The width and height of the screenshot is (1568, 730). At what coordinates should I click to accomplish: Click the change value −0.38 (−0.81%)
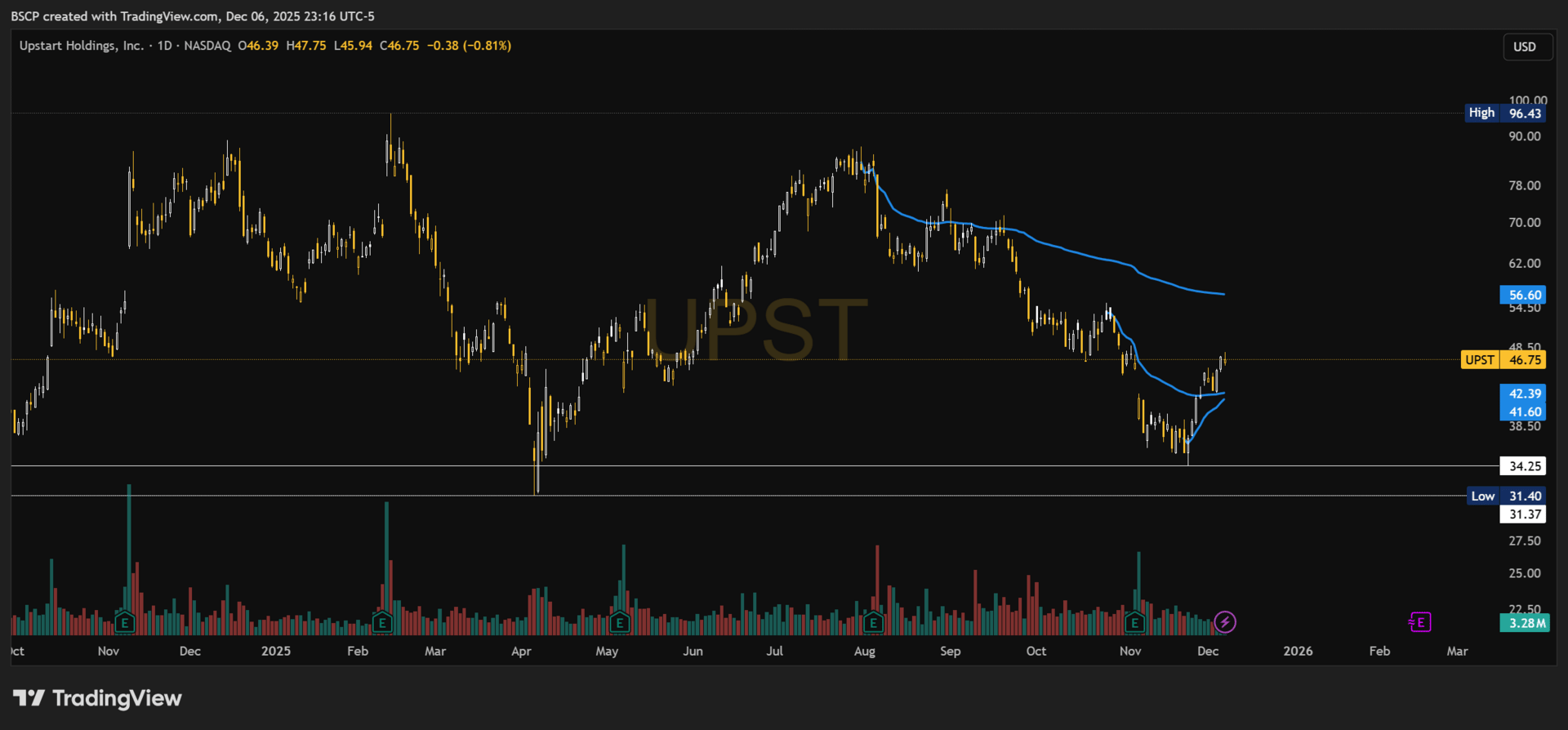pos(469,46)
